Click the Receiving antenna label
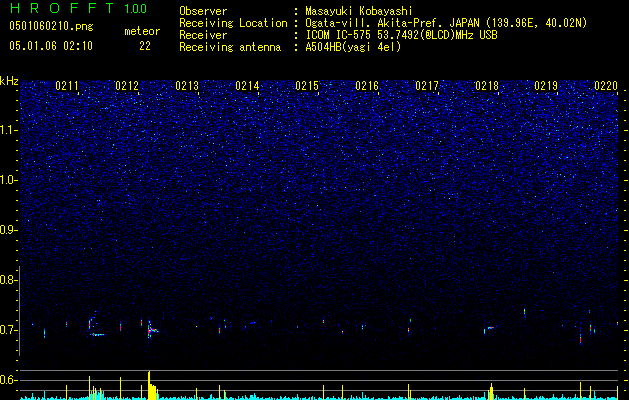This screenshot has height=400, width=629. pyautogui.click(x=230, y=47)
